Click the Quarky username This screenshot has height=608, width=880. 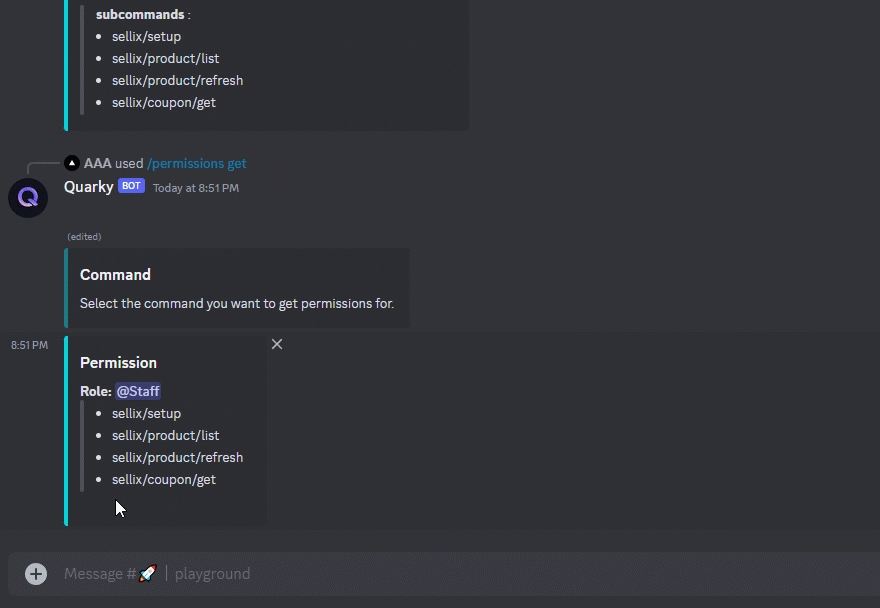[89, 186]
